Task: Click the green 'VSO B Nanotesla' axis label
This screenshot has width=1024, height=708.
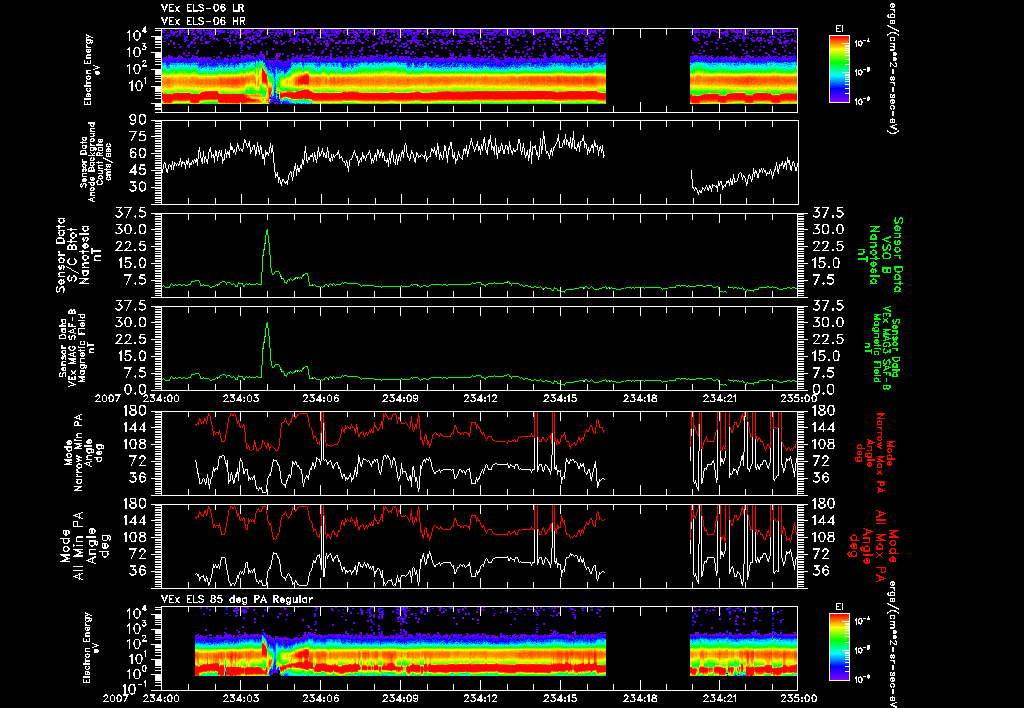Action: pos(882,255)
